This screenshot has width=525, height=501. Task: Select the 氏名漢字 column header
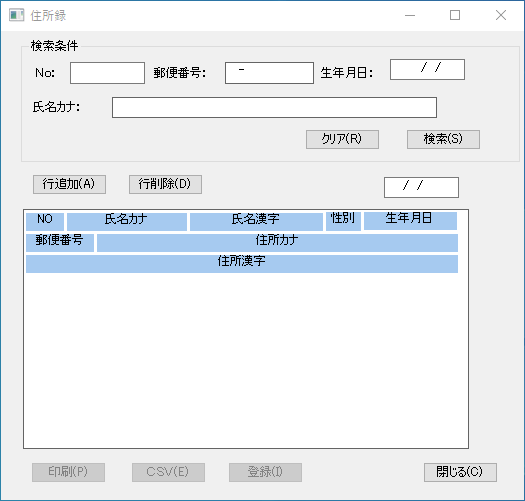[256, 221]
